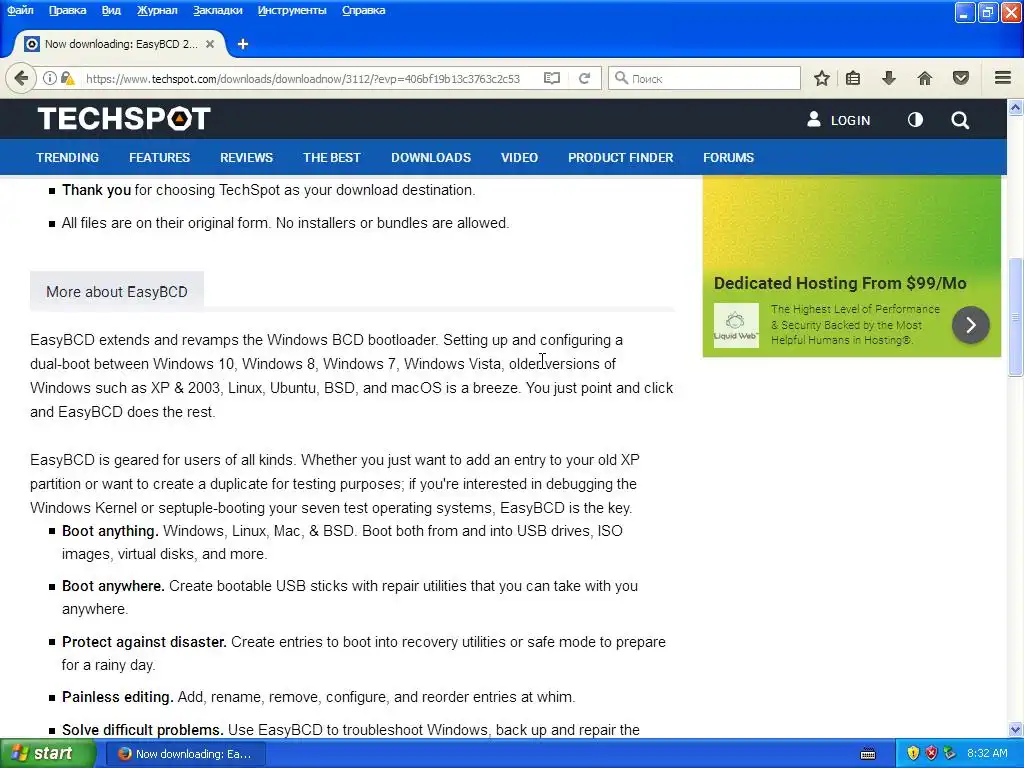
Task: Click the LOGIN user link
Action: pyautogui.click(x=839, y=120)
